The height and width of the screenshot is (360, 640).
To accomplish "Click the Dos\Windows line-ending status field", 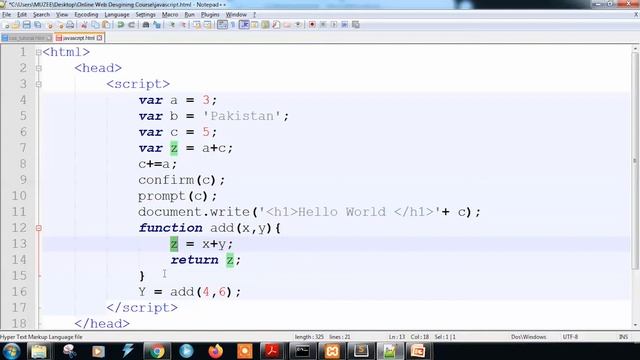I will pyautogui.click(x=529, y=337).
